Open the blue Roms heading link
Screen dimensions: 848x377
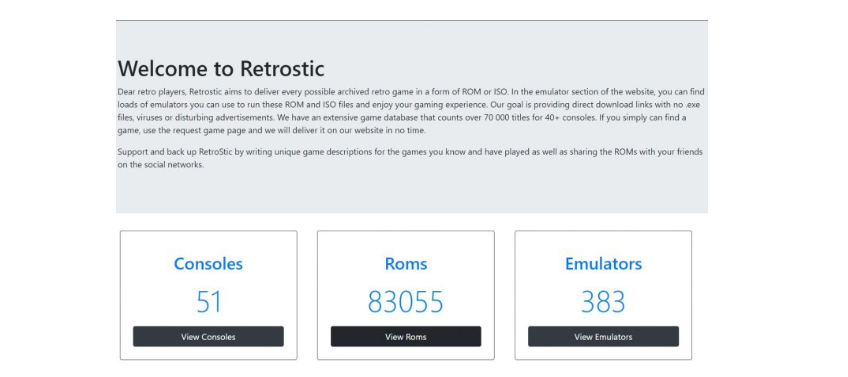pyautogui.click(x=406, y=264)
